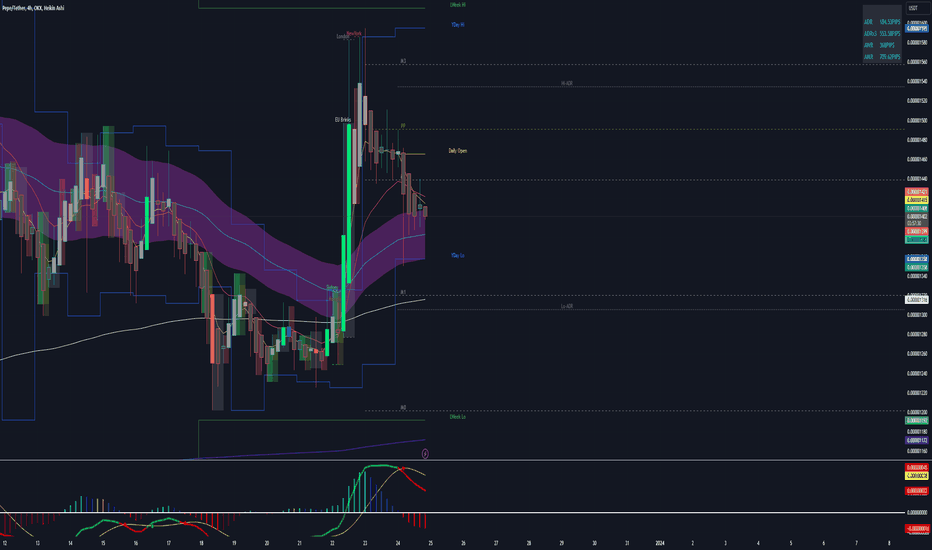Click the ADR row in stats table

[x=881, y=22]
